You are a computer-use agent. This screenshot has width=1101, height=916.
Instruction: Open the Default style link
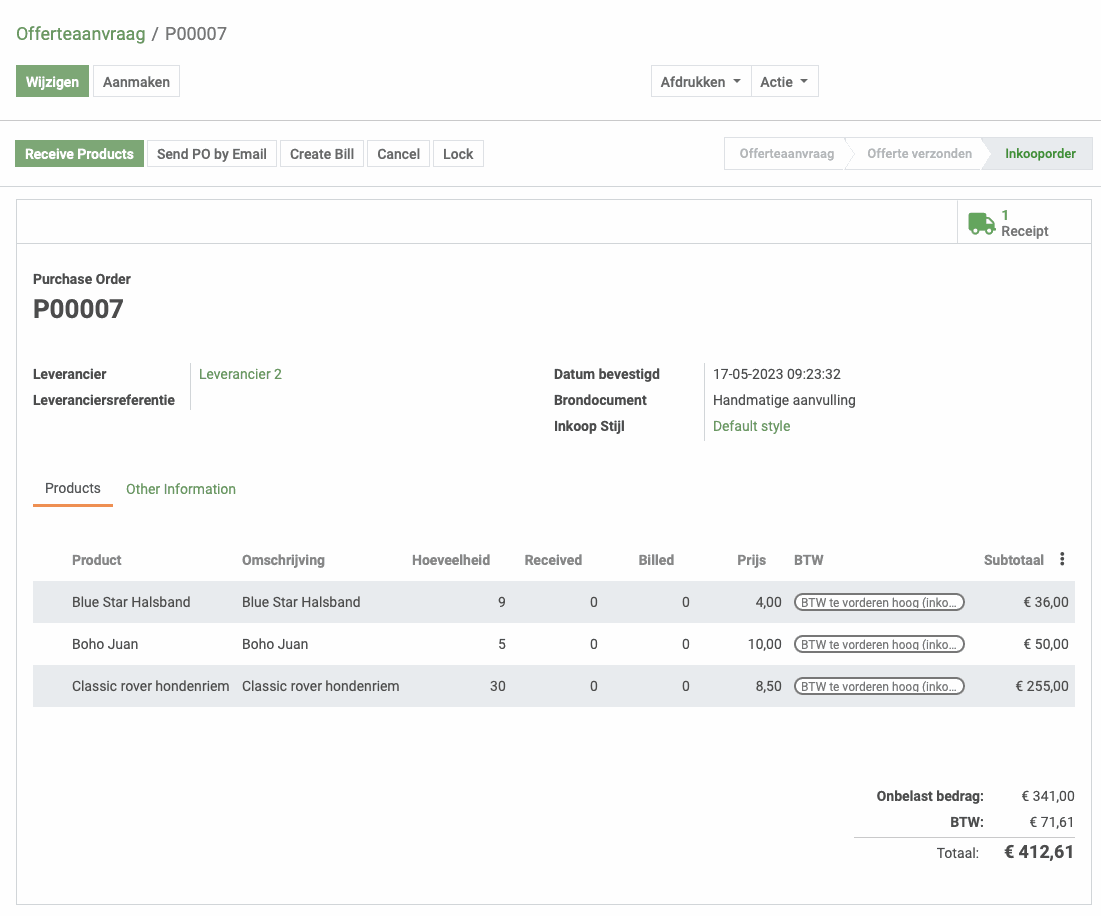pos(751,426)
